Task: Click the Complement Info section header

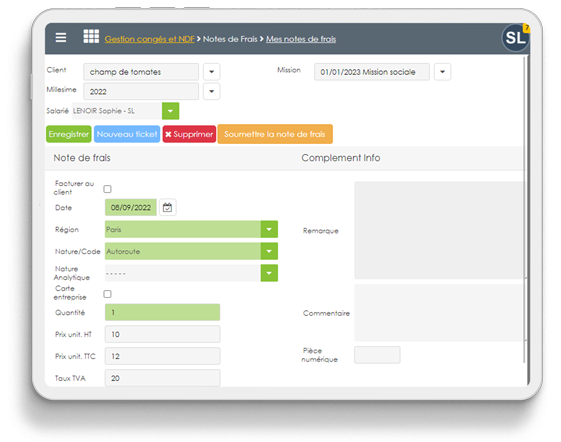Action: click(341, 158)
